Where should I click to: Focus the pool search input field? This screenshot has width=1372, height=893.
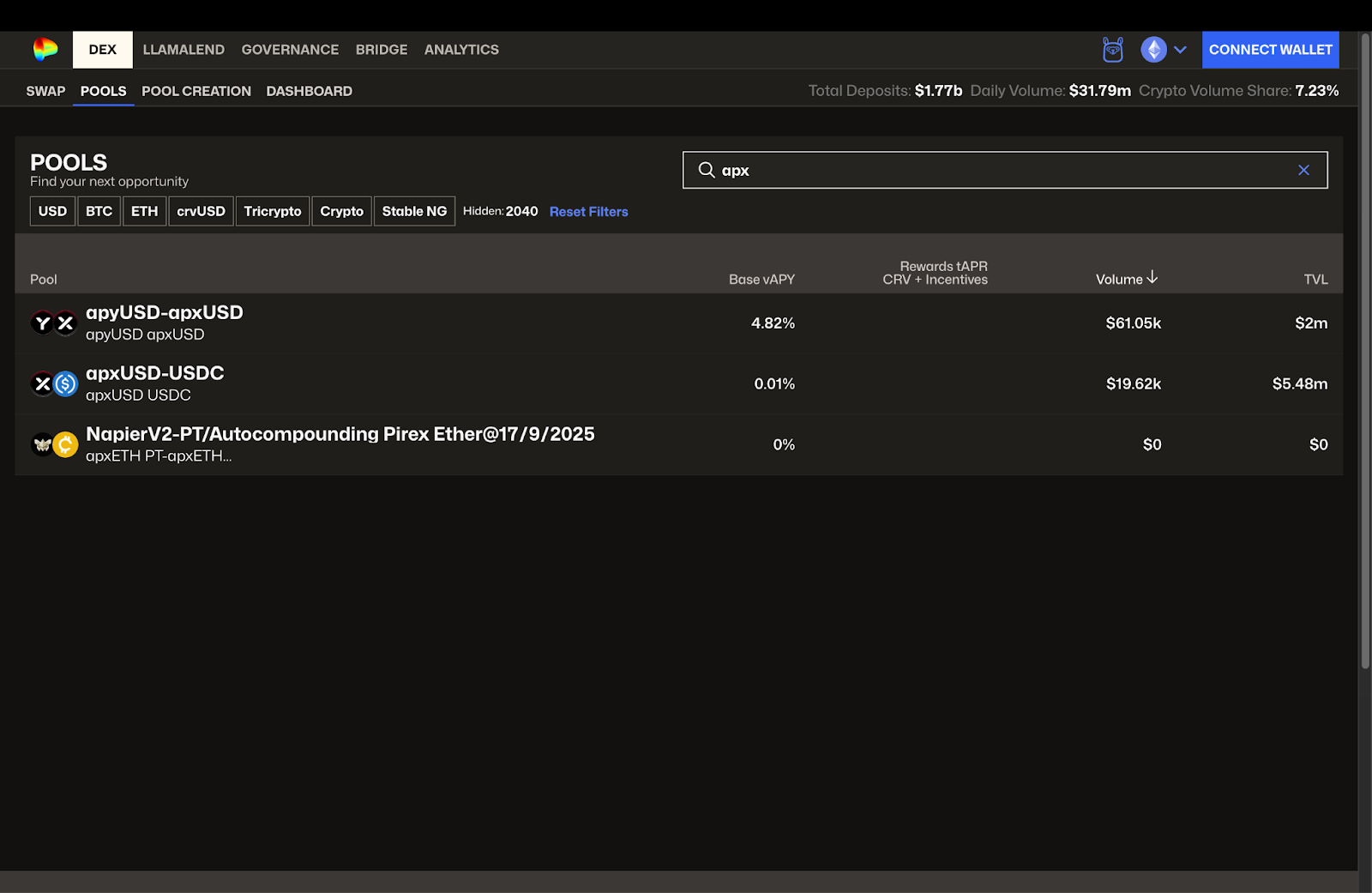[x=1005, y=170]
